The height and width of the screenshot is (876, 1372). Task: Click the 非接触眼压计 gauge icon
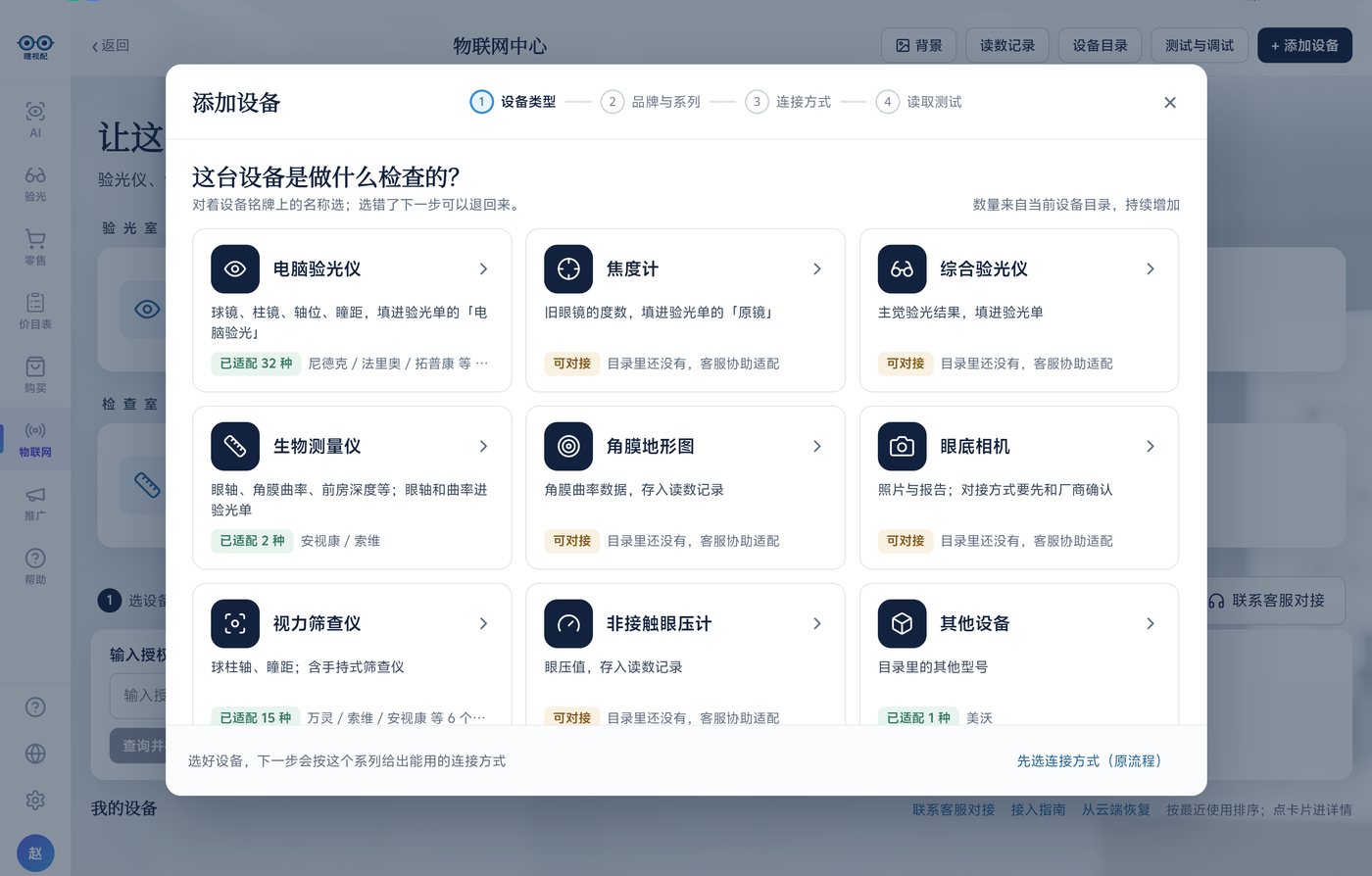tap(568, 623)
